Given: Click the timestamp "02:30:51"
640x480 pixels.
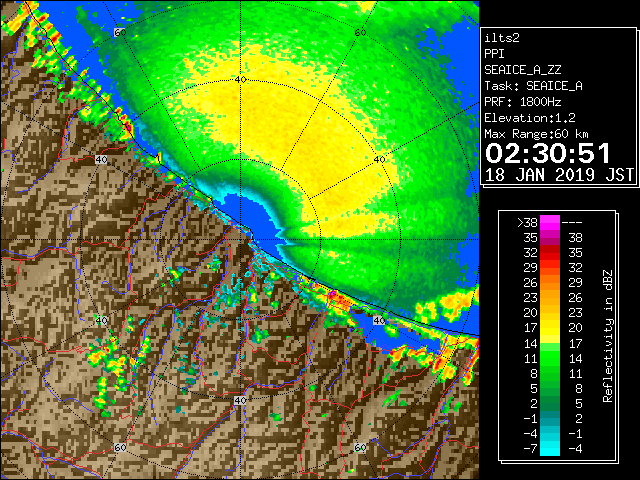Looking at the screenshot, I should (547, 153).
